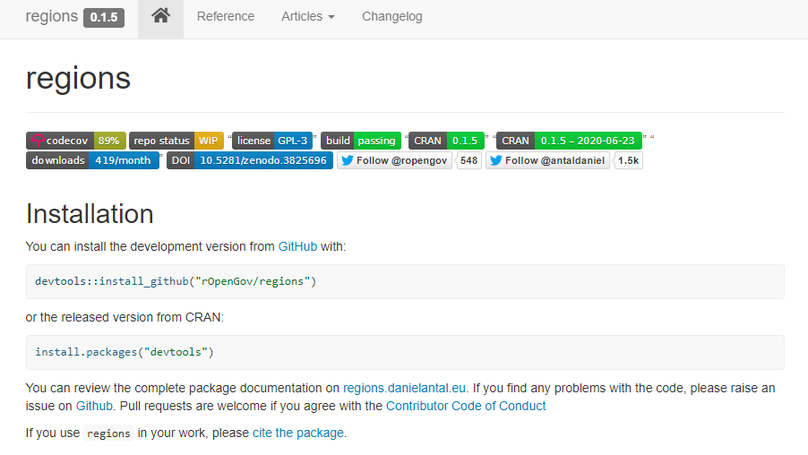
Task: Open the GitHub link under Installation
Action: (x=297, y=246)
